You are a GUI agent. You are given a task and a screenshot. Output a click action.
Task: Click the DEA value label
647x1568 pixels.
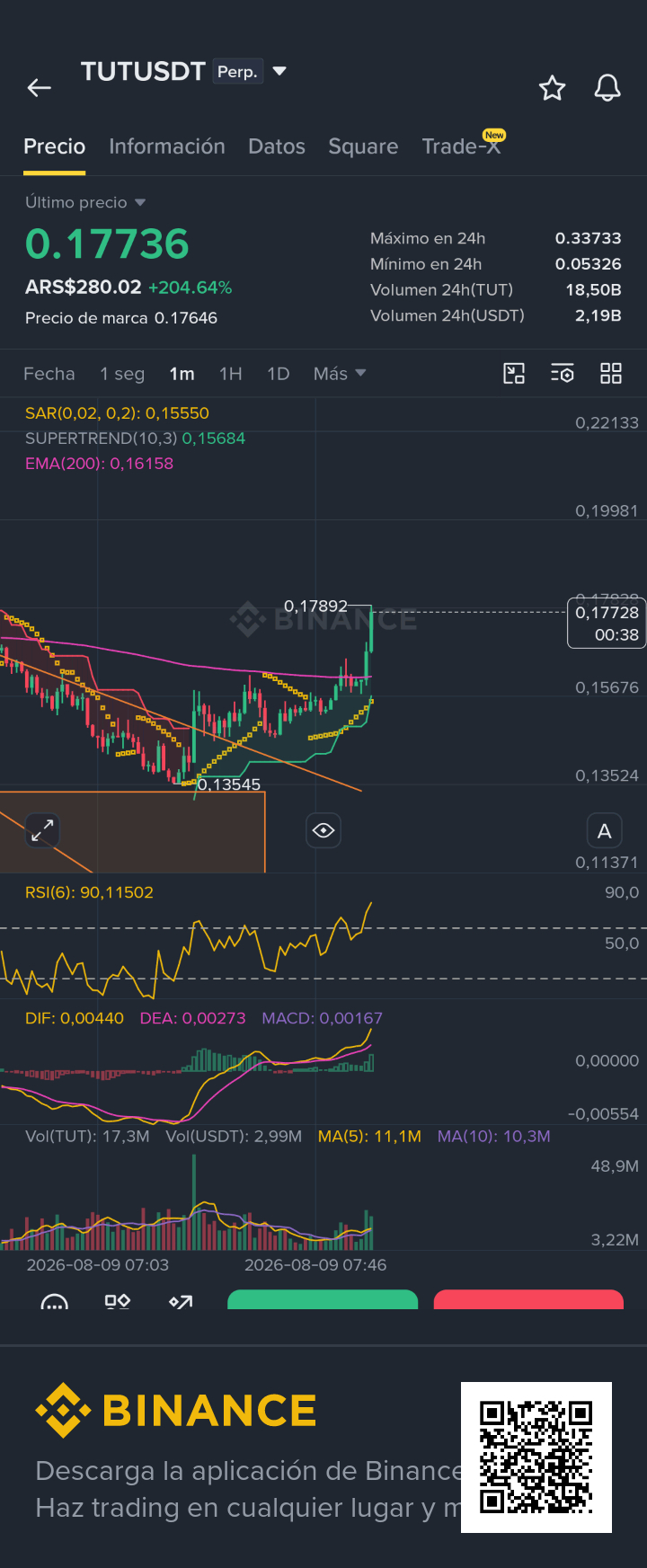pos(192,1018)
